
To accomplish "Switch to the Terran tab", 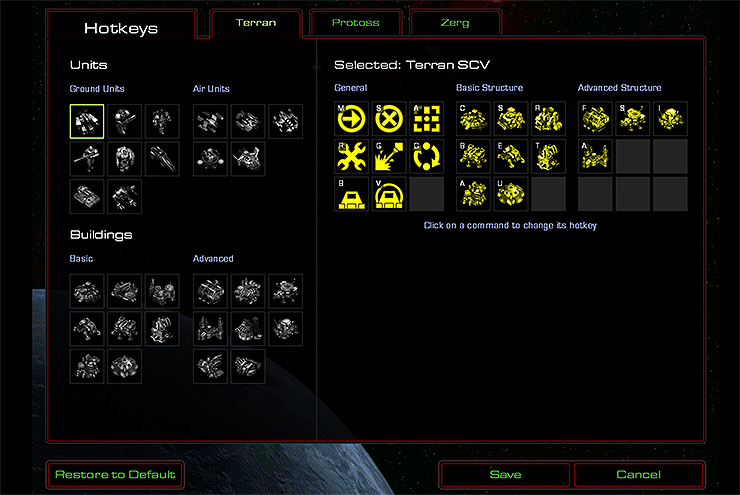I will tap(256, 23).
